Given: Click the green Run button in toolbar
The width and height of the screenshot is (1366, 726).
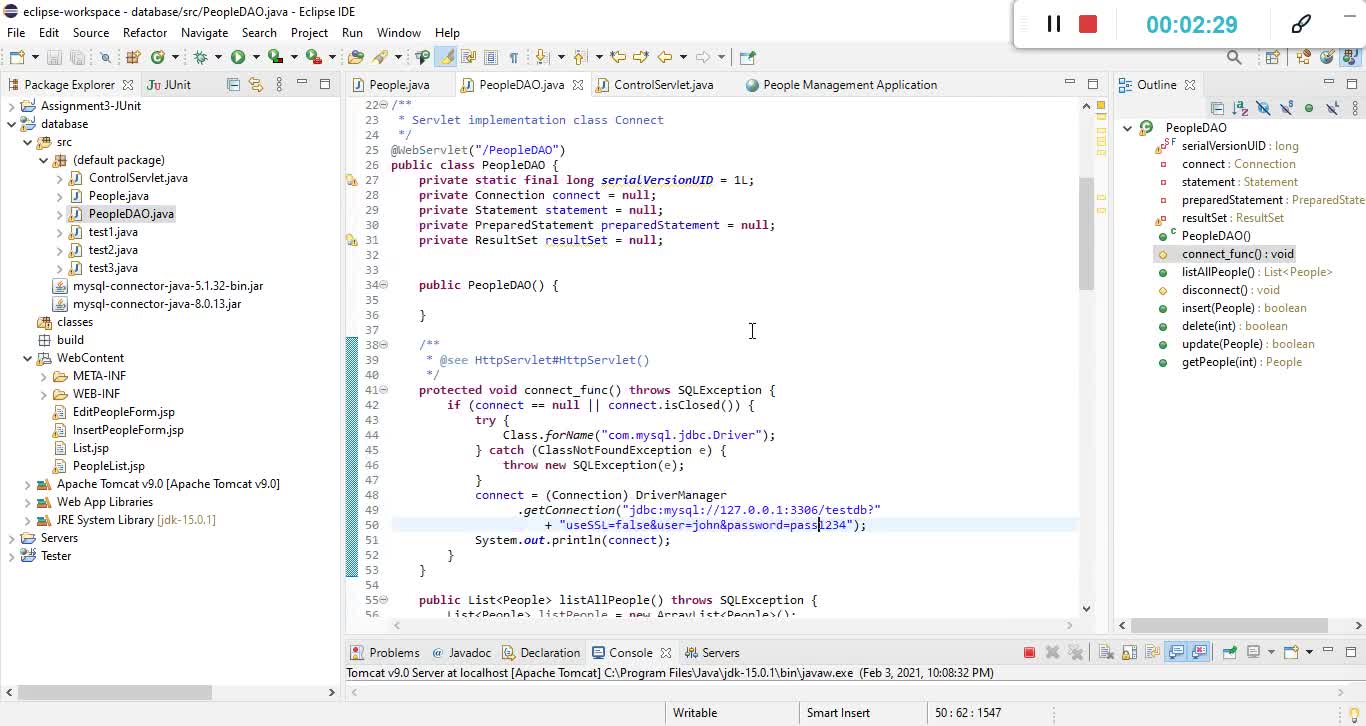Looking at the screenshot, I should pos(238,57).
